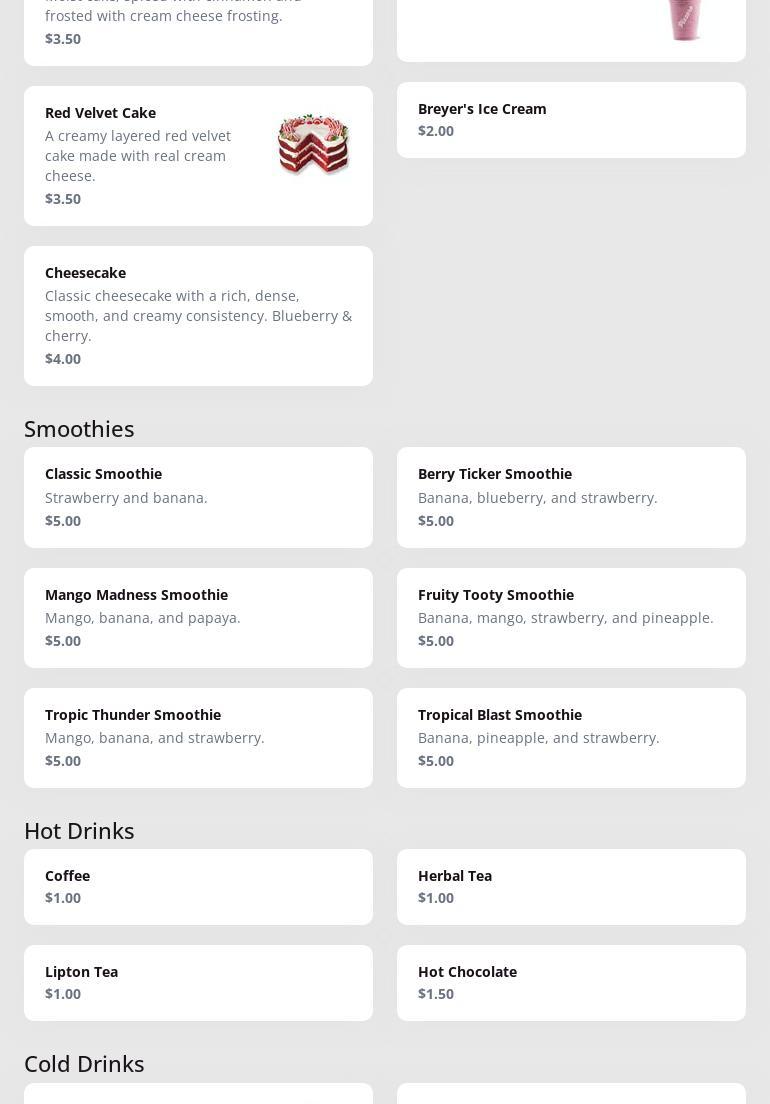Click the pink smoothie cup image
The height and width of the screenshot is (1104, 770).
[684, 20]
